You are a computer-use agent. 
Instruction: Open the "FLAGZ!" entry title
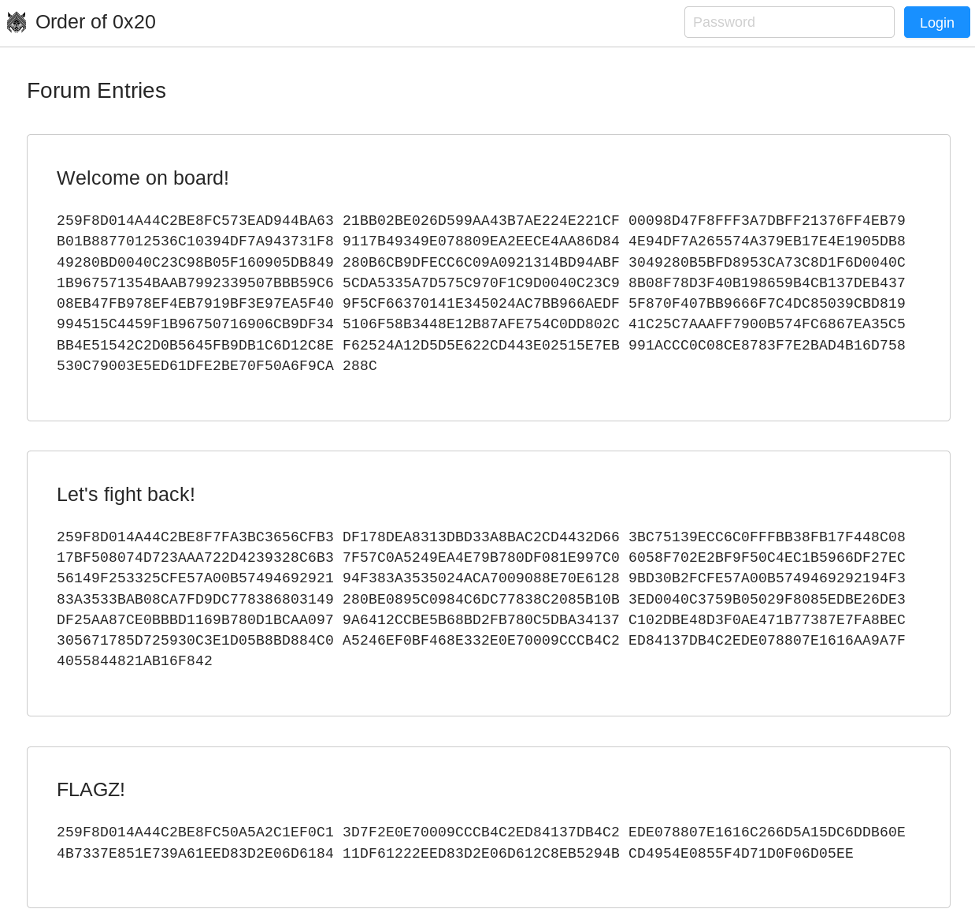(x=90, y=789)
